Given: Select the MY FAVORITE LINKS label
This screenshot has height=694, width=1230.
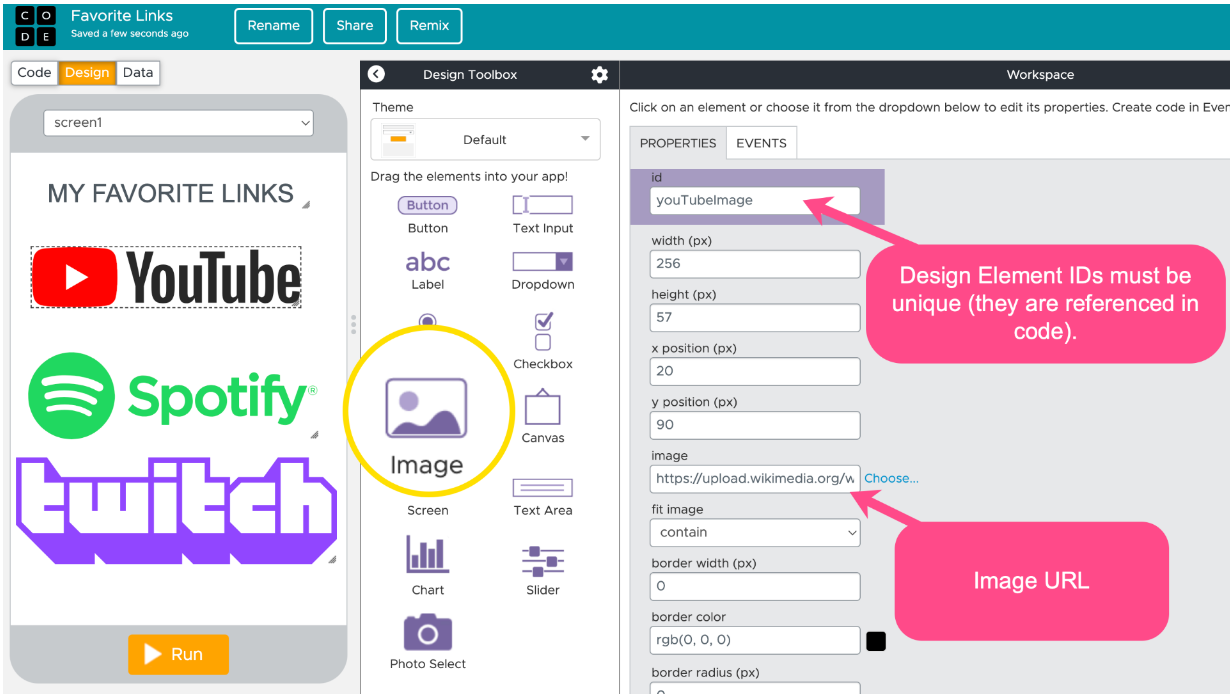Looking at the screenshot, I should 171,193.
